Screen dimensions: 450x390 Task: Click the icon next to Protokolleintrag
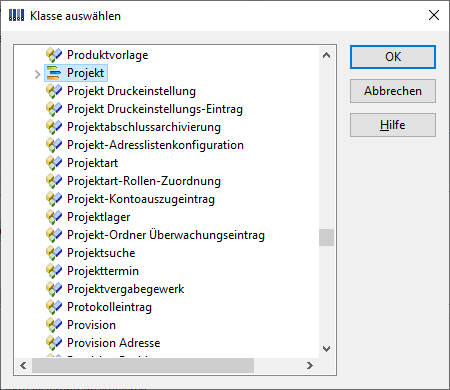click(54, 307)
